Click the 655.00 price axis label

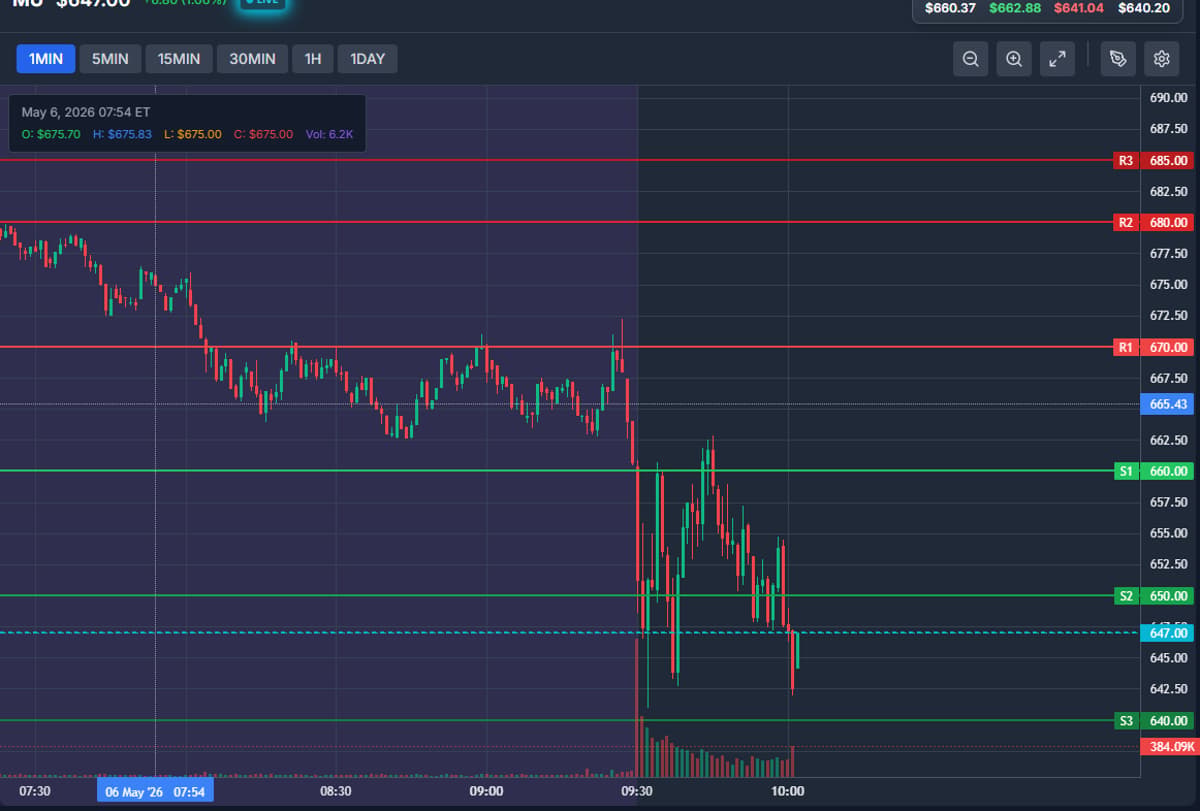[x=1168, y=533]
